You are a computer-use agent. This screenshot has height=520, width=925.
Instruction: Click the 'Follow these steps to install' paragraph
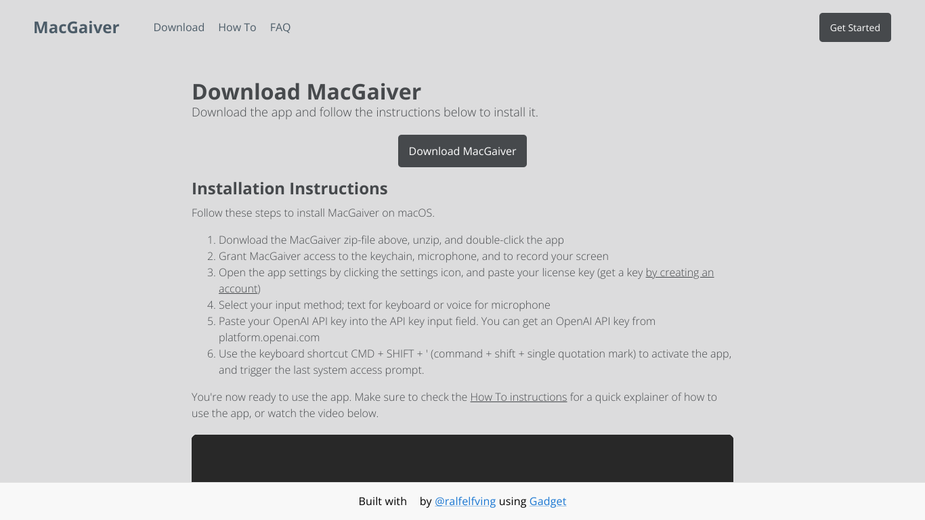313,213
